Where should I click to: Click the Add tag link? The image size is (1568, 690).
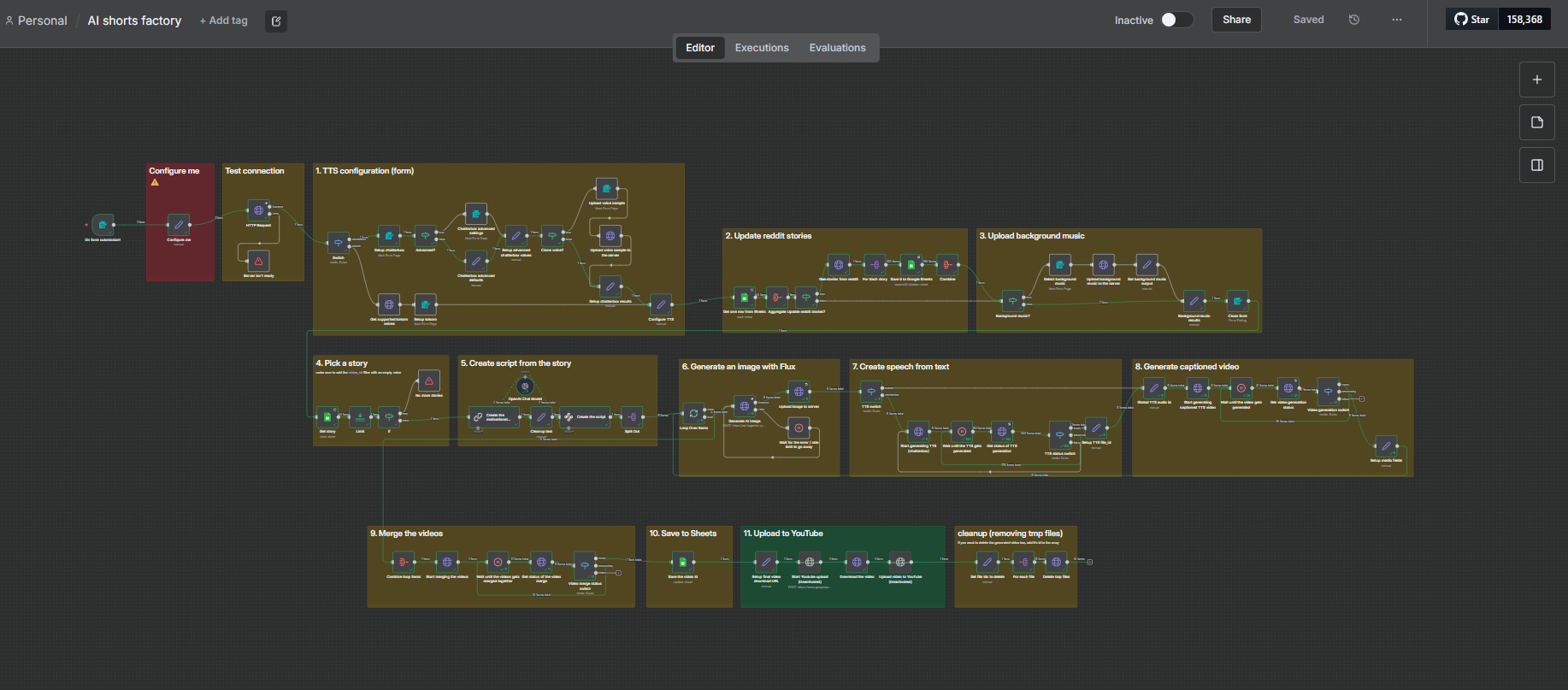click(x=224, y=21)
